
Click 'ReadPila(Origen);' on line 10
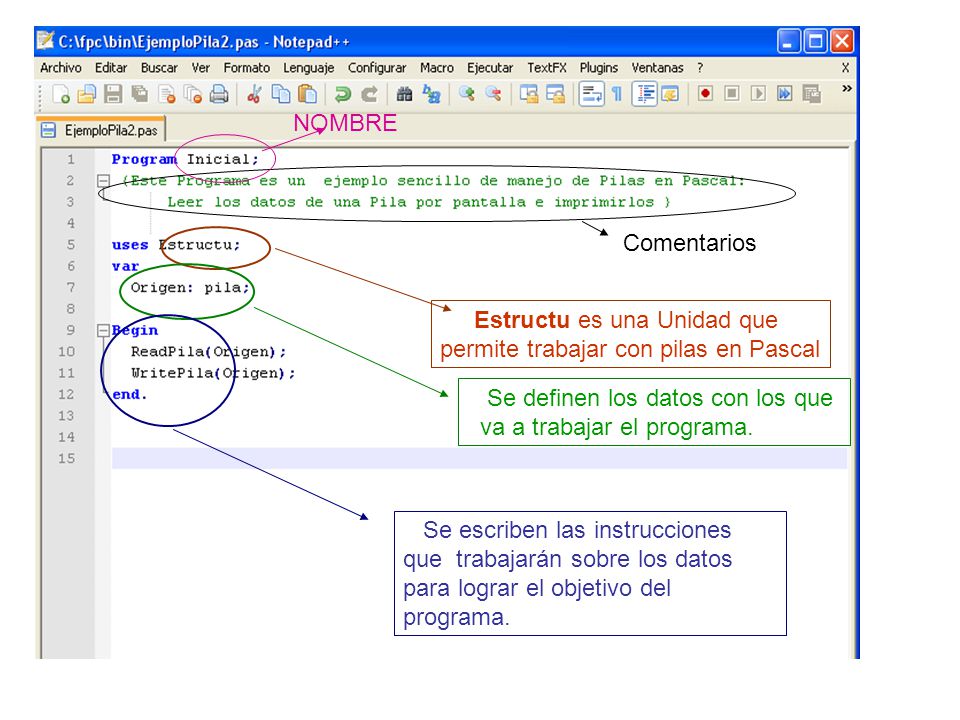click(208, 352)
